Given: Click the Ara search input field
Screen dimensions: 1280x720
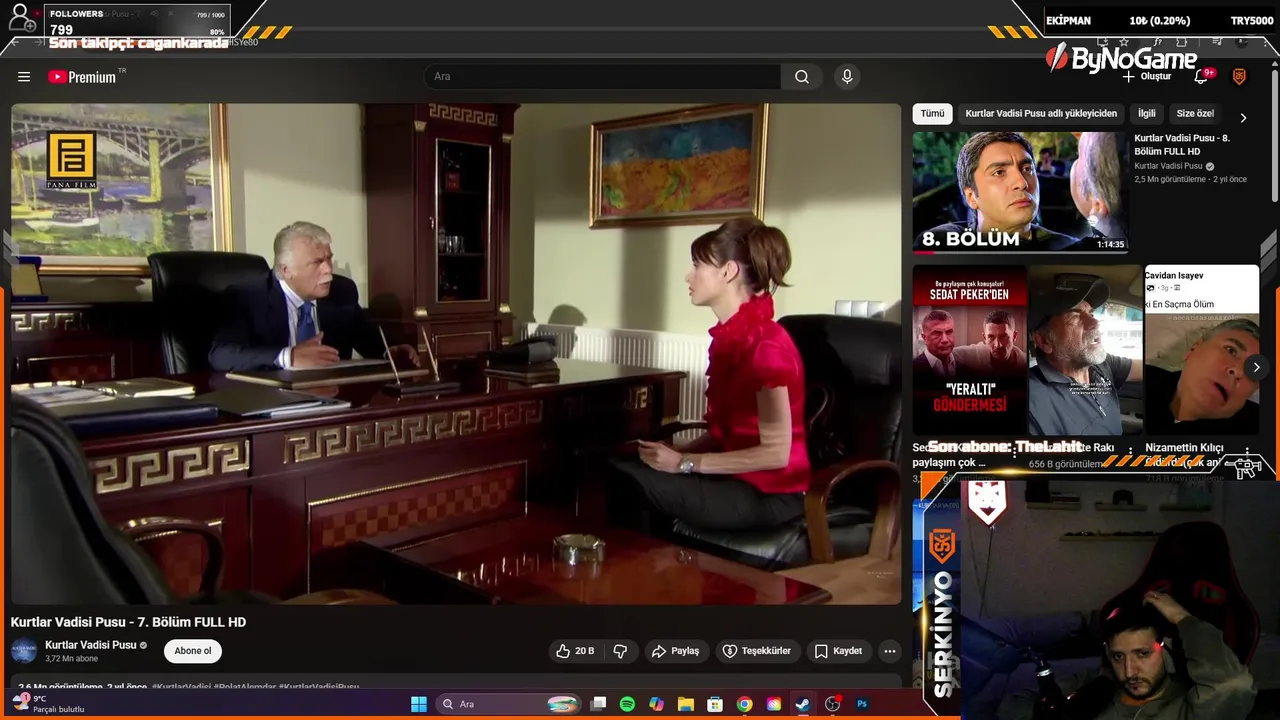Looking at the screenshot, I should 603,77.
